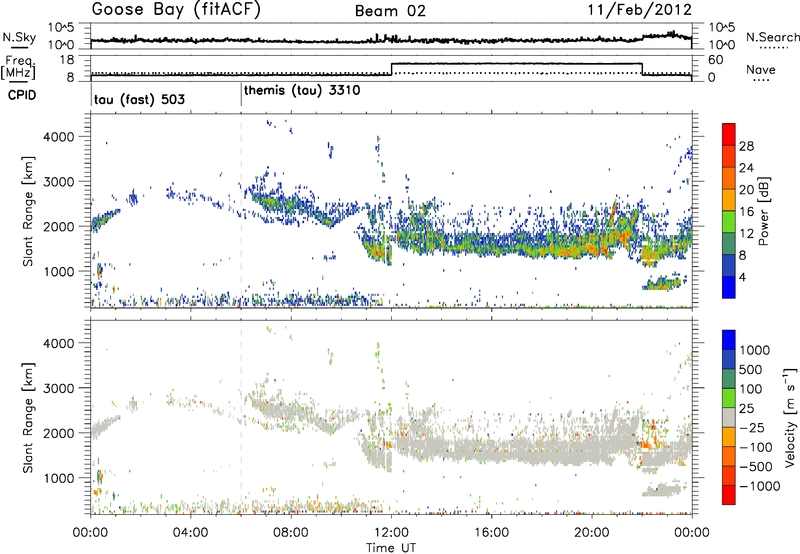Click the 4000 tick of power panel
The image size is (800, 554).
58,137
